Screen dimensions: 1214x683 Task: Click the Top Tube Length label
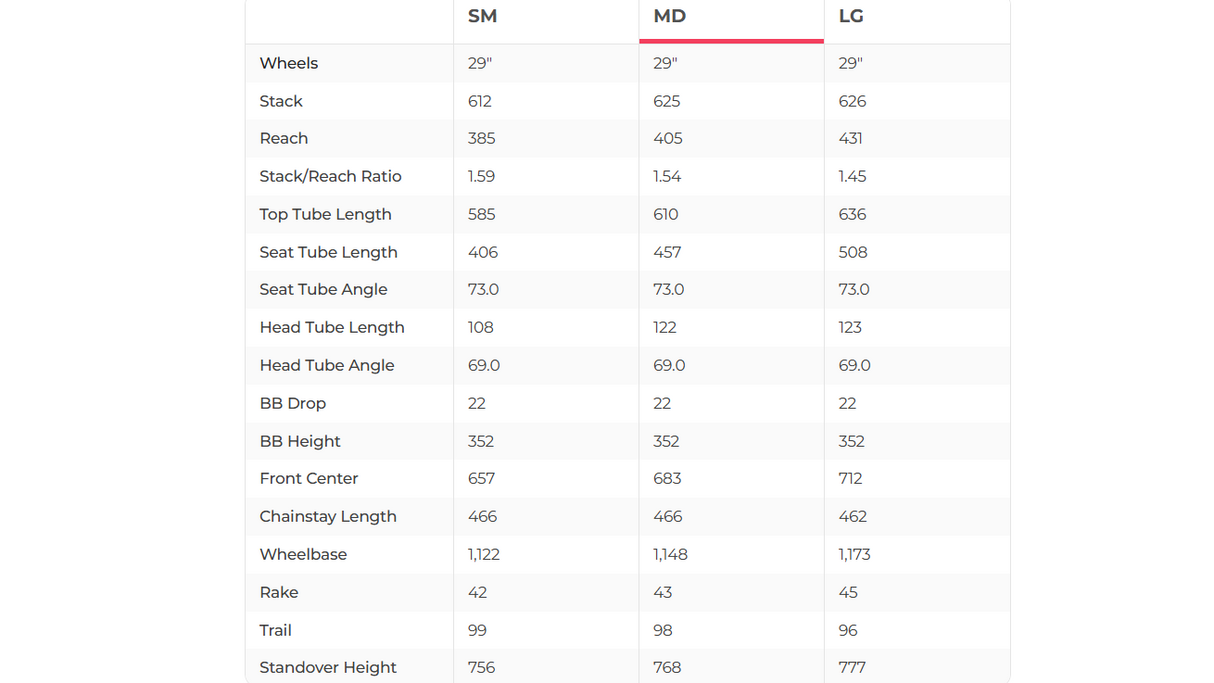point(325,214)
